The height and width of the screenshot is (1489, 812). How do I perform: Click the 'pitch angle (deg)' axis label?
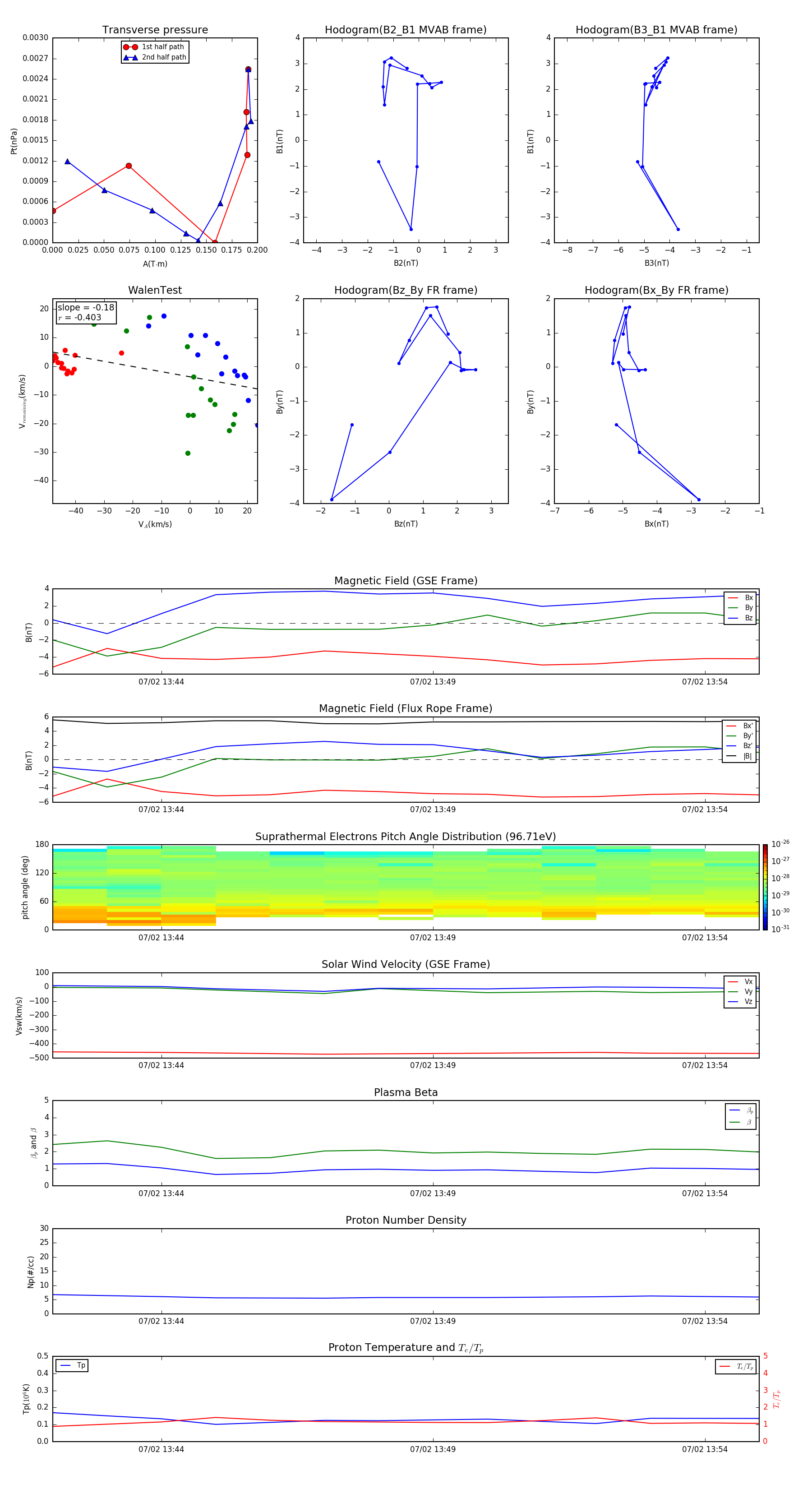point(25,887)
